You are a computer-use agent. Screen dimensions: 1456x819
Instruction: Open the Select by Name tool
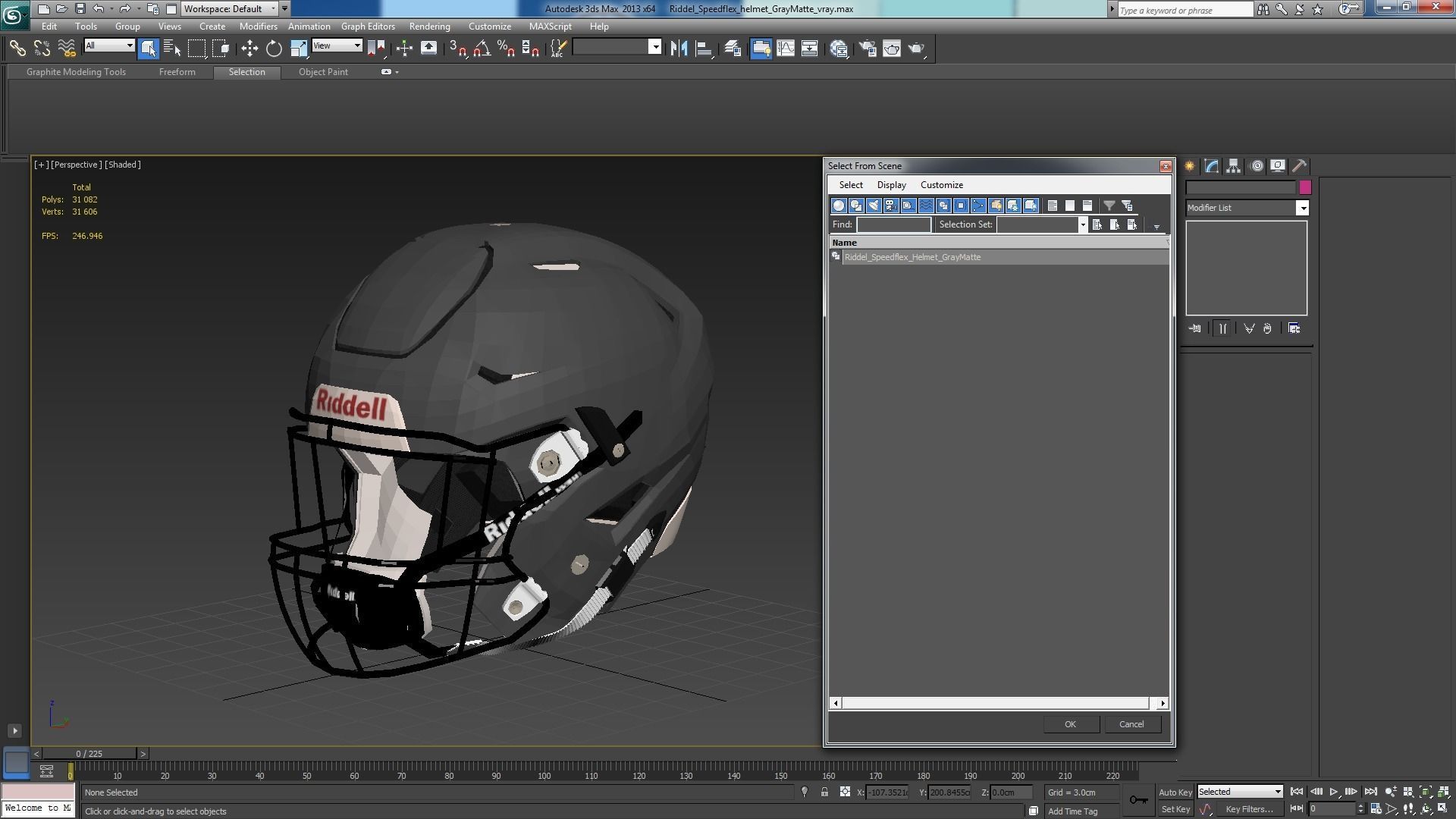[x=172, y=49]
